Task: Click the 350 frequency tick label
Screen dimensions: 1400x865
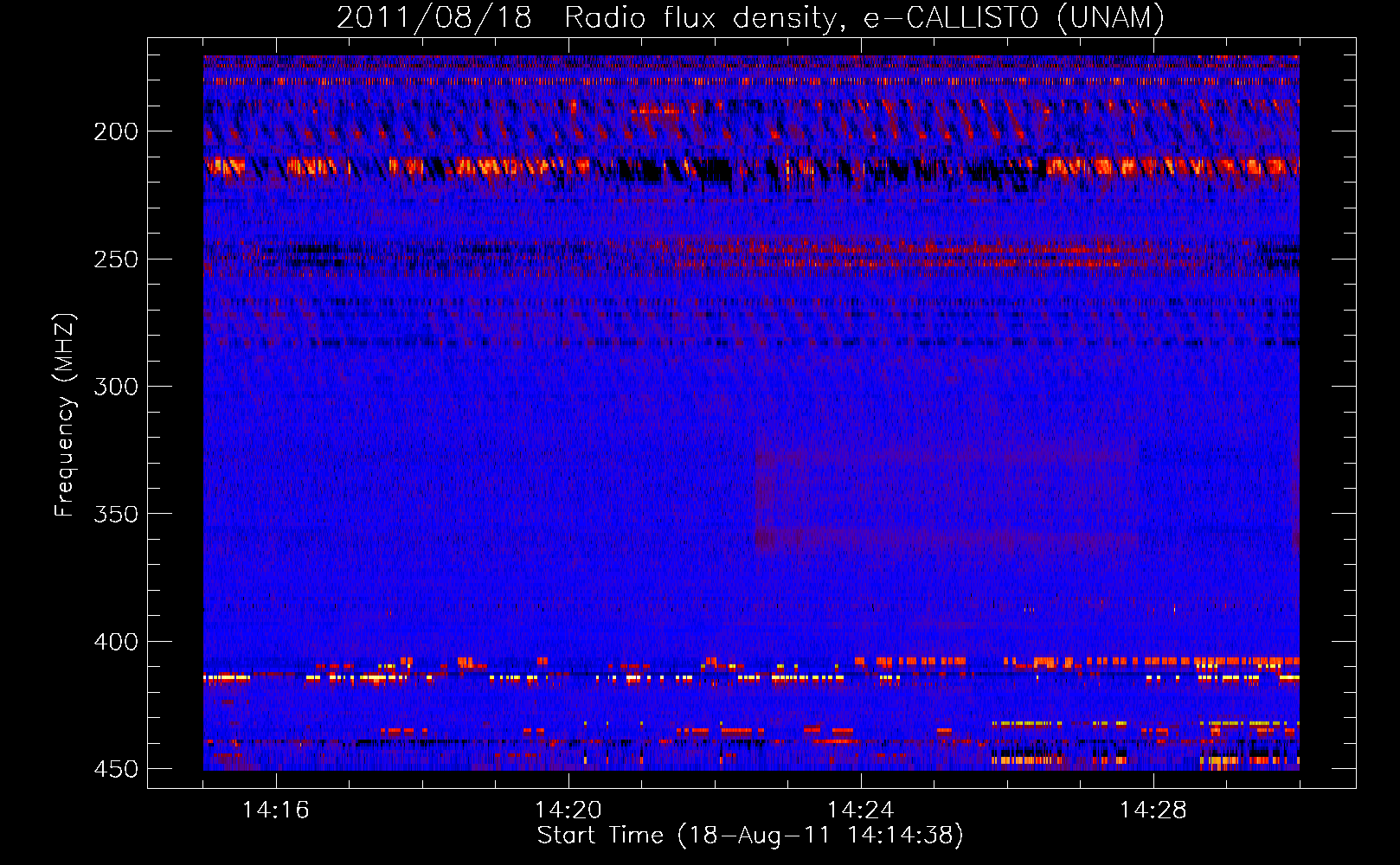Action: [x=116, y=514]
